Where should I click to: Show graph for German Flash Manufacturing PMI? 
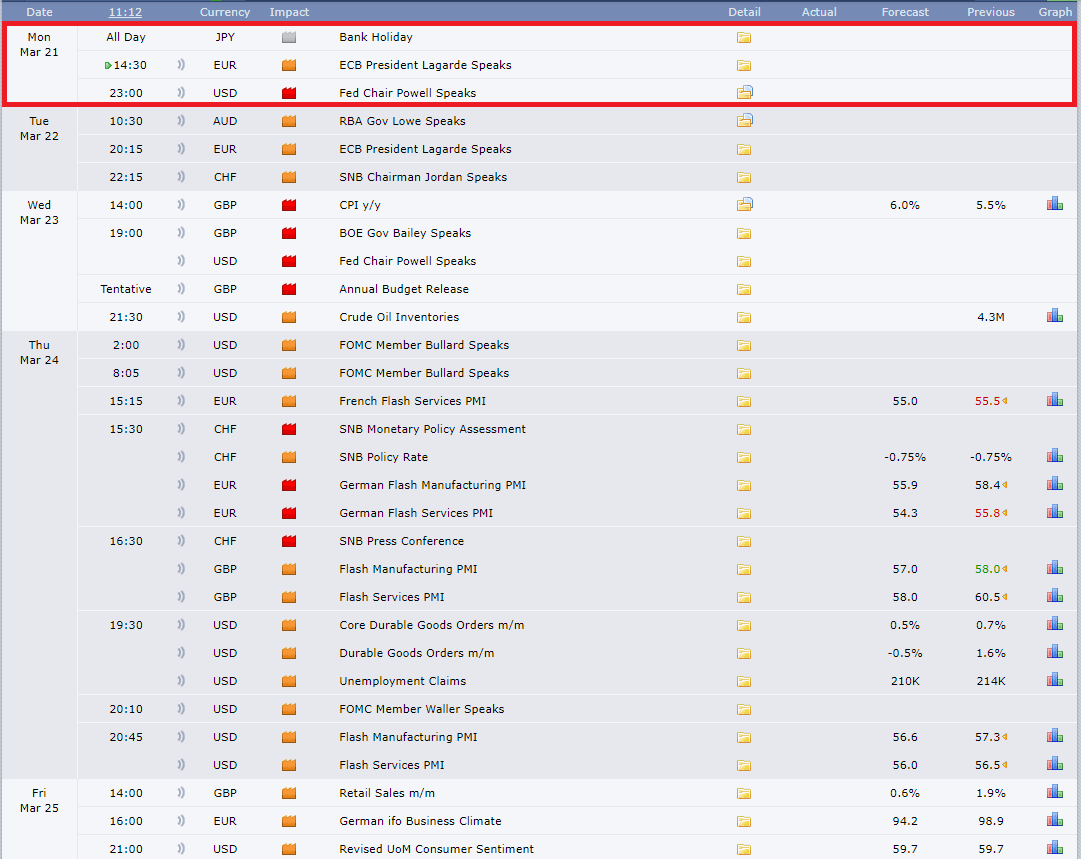coord(1054,484)
